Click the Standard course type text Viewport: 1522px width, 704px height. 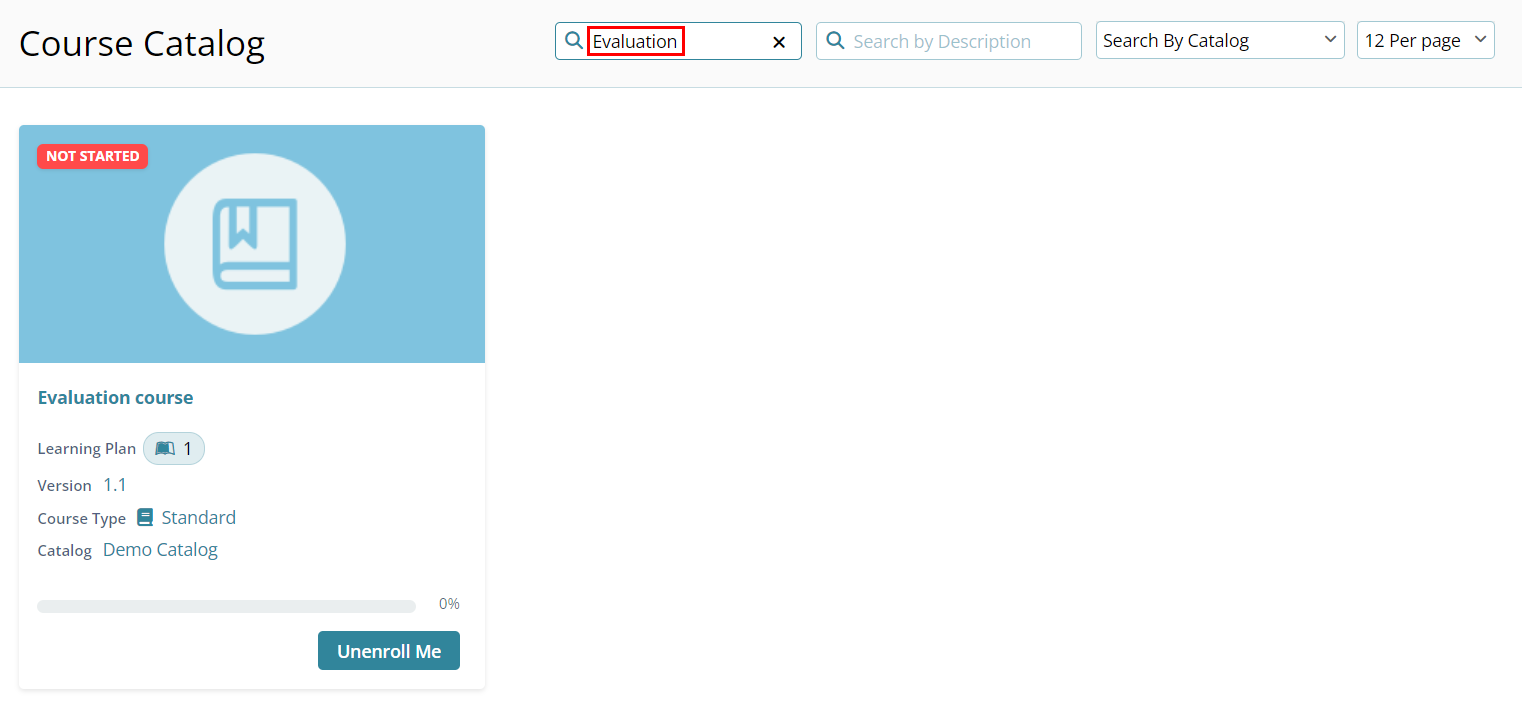pos(198,517)
